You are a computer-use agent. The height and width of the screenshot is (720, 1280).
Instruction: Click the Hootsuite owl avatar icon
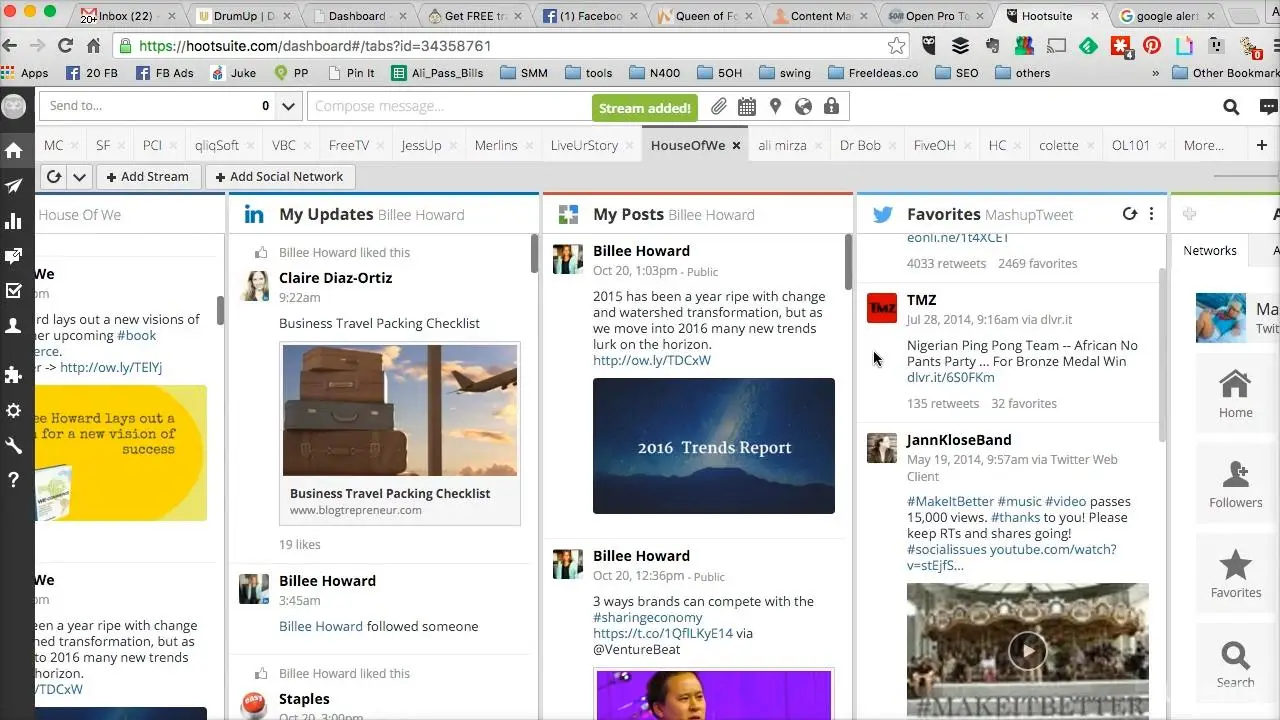coord(14,107)
